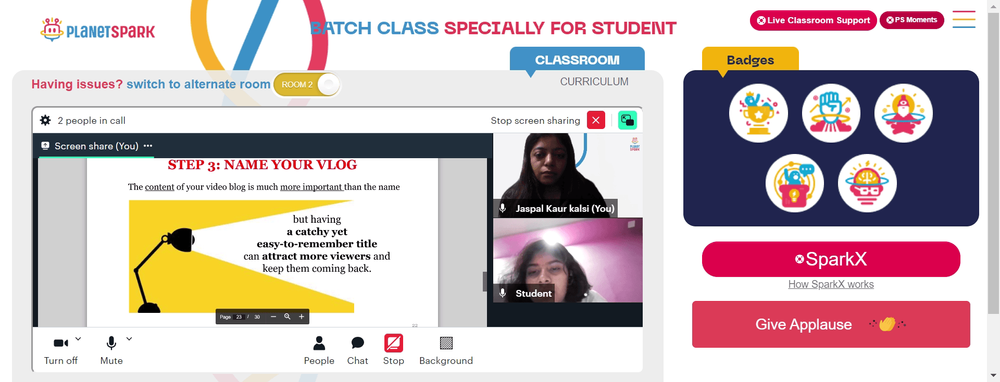Click the PDF magnifier zoom icon
Image resolution: width=1000 pixels, height=382 pixels.
coord(288,316)
